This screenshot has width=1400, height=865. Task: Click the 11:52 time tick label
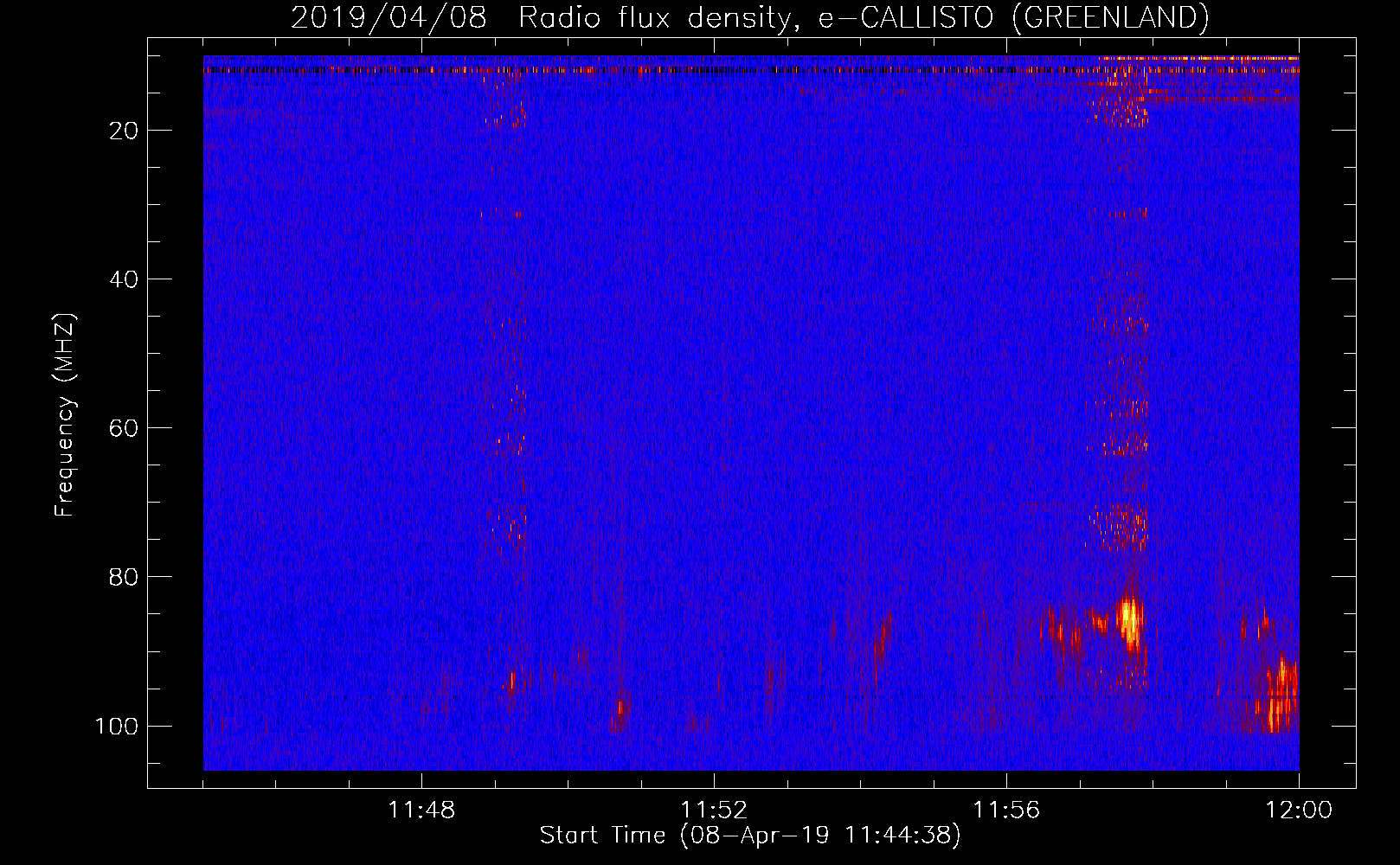pos(714,811)
